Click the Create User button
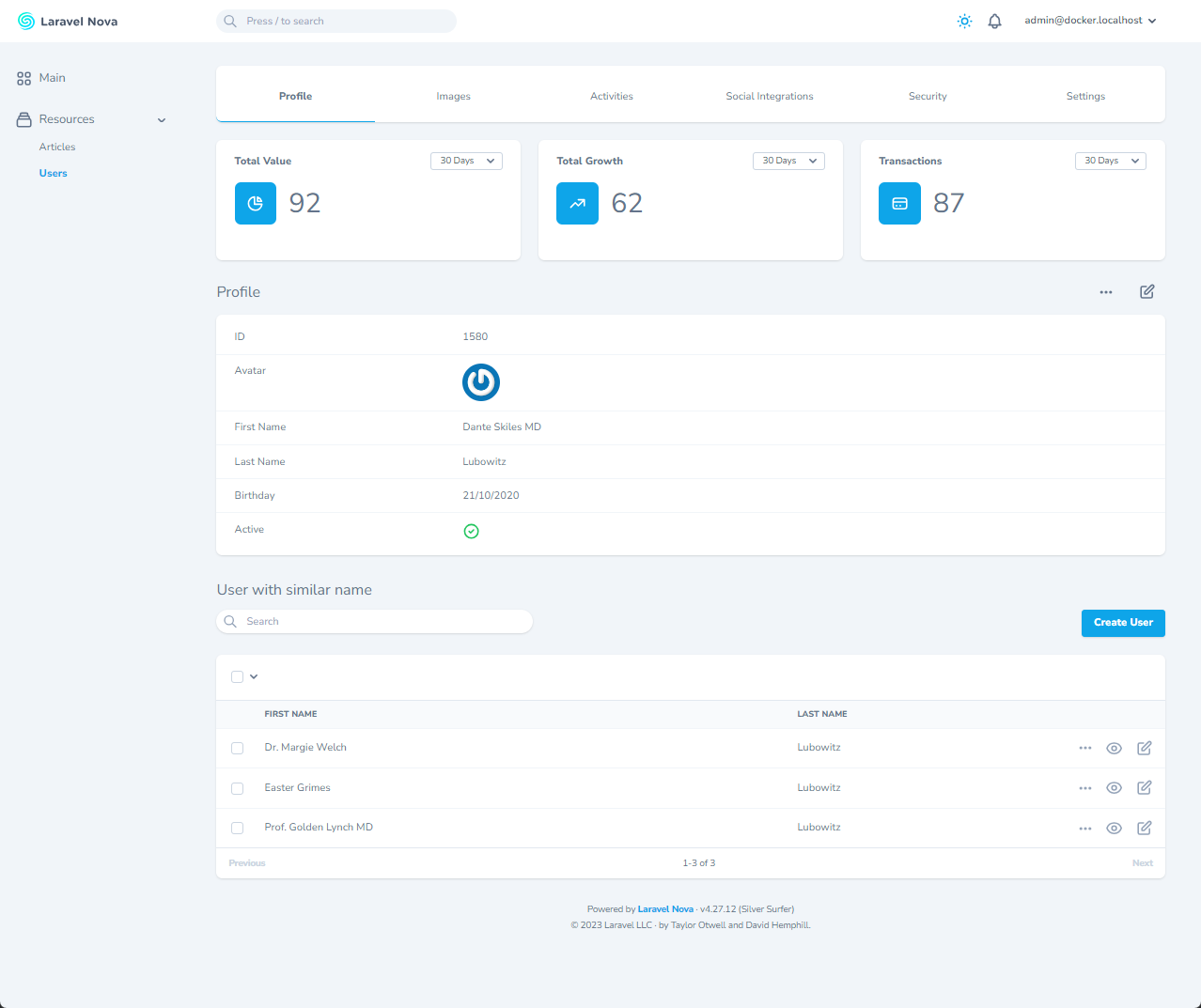This screenshot has height=1008, width=1201. tap(1123, 623)
